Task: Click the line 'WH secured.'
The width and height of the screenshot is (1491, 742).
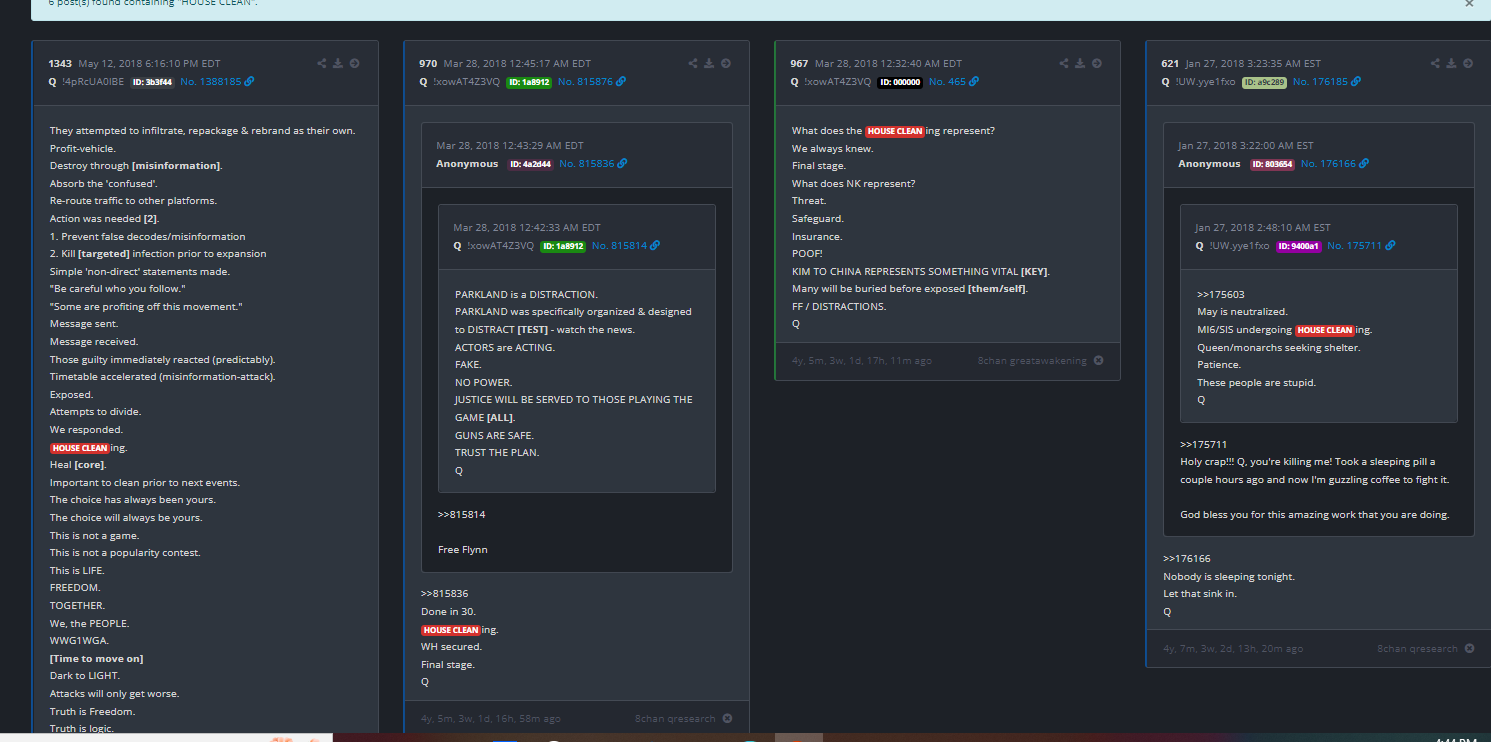Action: 451,646
